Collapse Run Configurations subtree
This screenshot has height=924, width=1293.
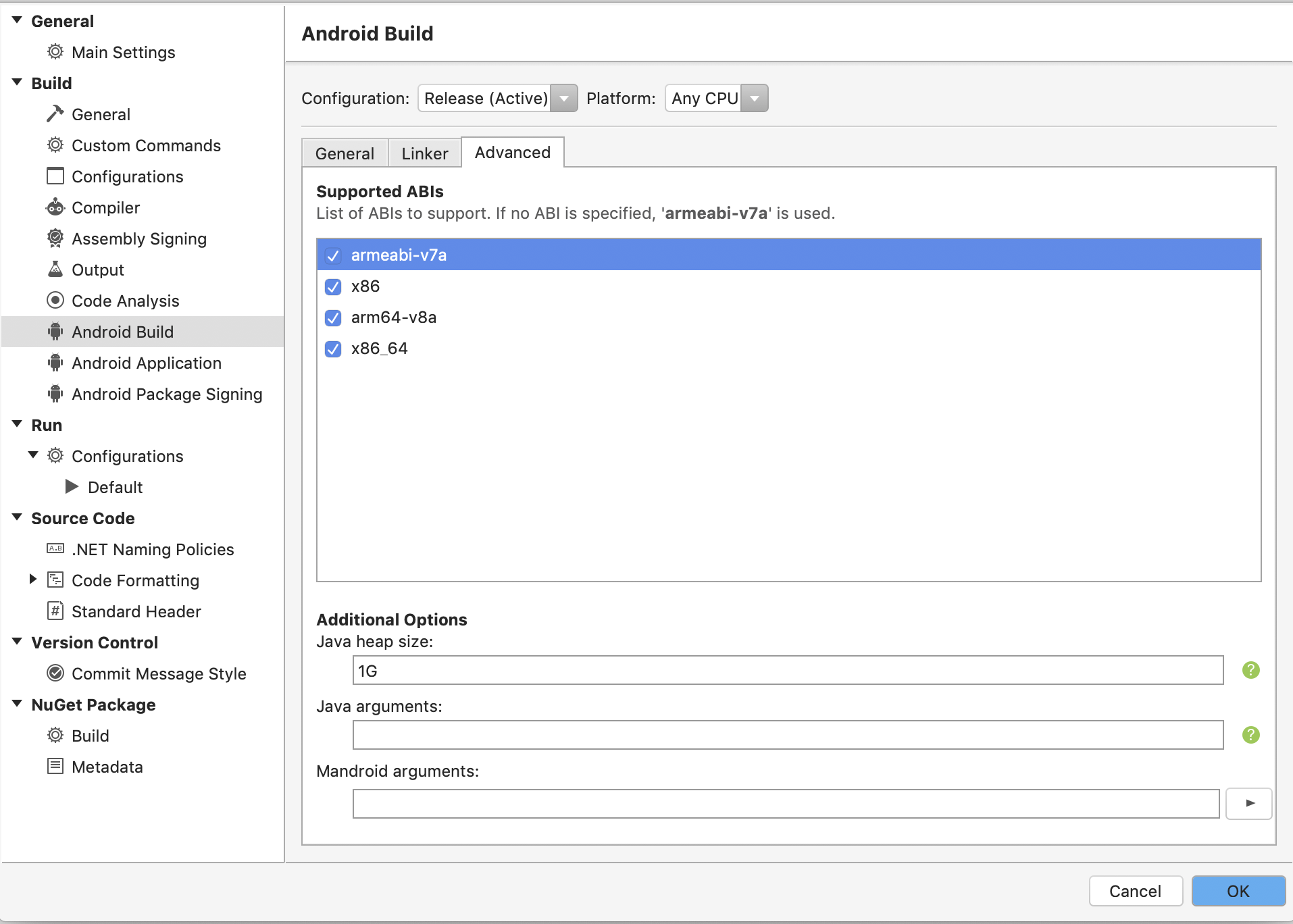click(x=33, y=455)
